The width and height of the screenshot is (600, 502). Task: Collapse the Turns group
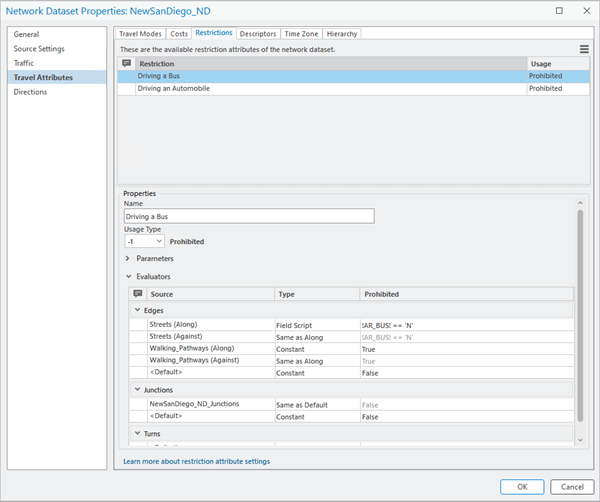click(137, 432)
